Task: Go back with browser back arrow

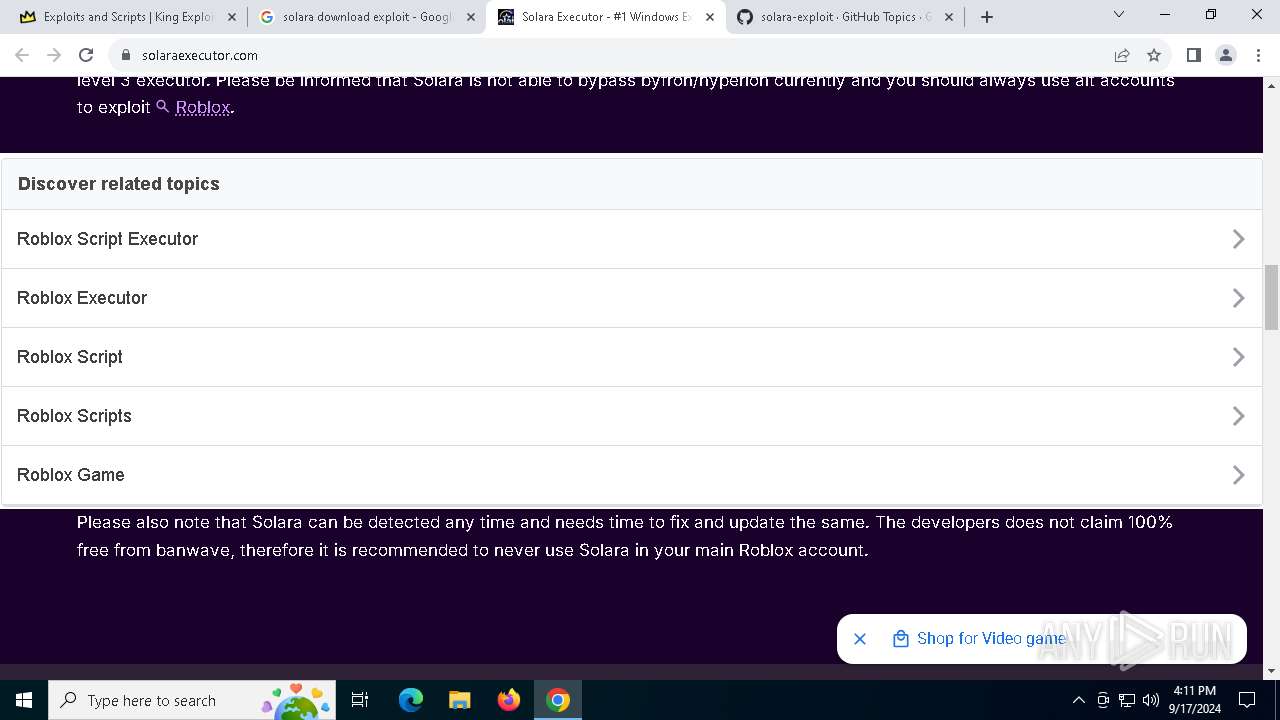Action: (x=22, y=55)
